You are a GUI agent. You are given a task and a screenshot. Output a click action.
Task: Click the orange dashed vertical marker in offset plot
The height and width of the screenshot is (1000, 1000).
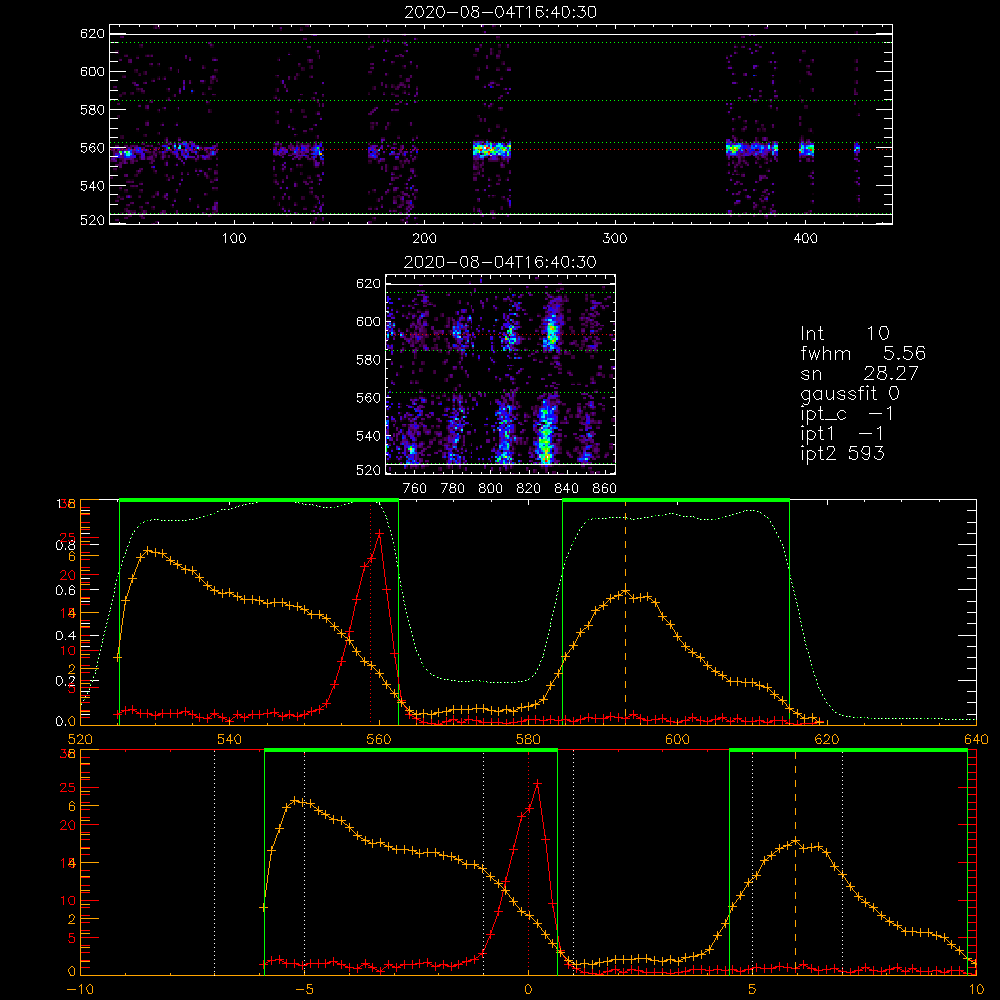click(x=795, y=861)
